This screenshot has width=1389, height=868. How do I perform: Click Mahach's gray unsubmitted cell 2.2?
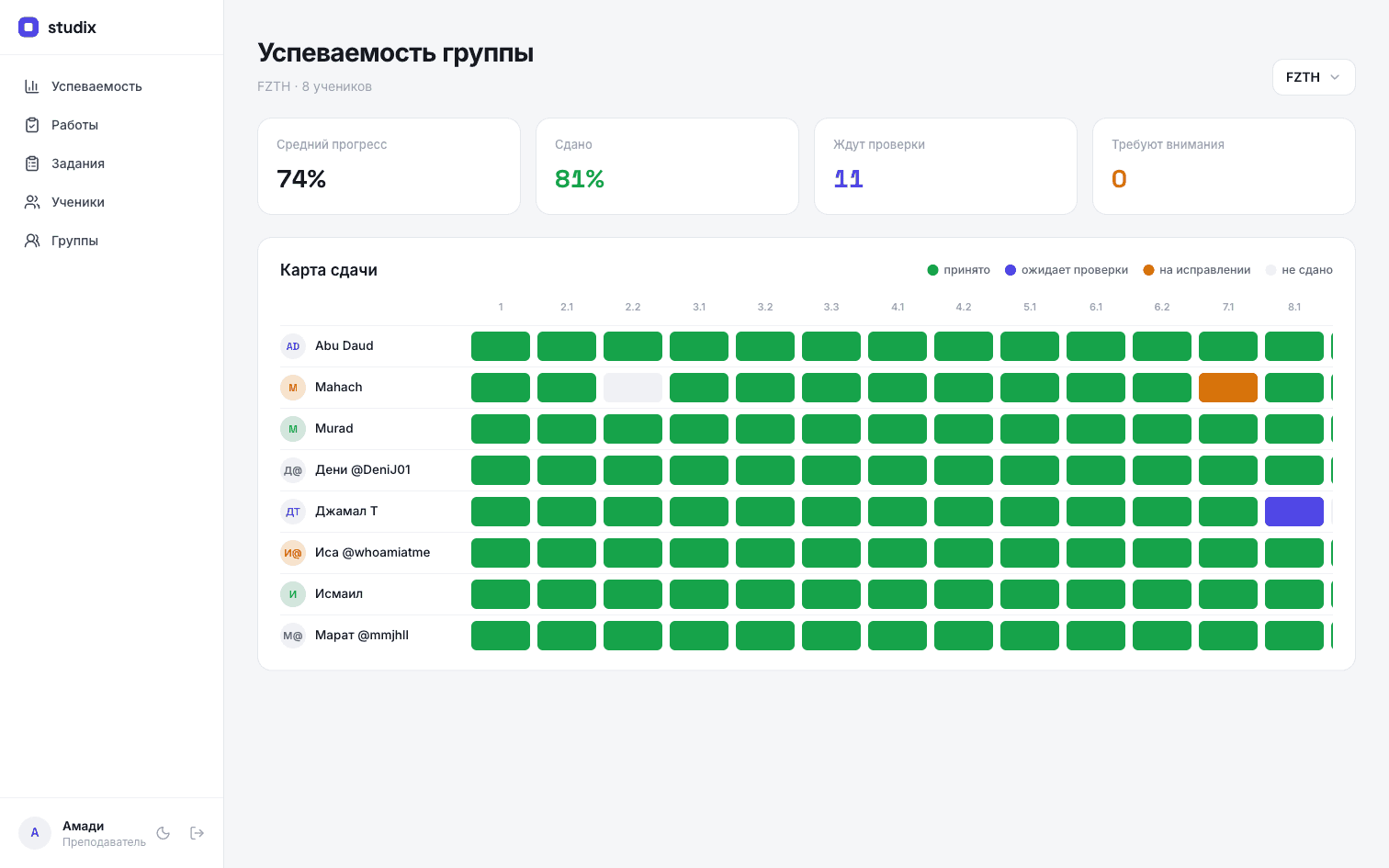coord(633,388)
